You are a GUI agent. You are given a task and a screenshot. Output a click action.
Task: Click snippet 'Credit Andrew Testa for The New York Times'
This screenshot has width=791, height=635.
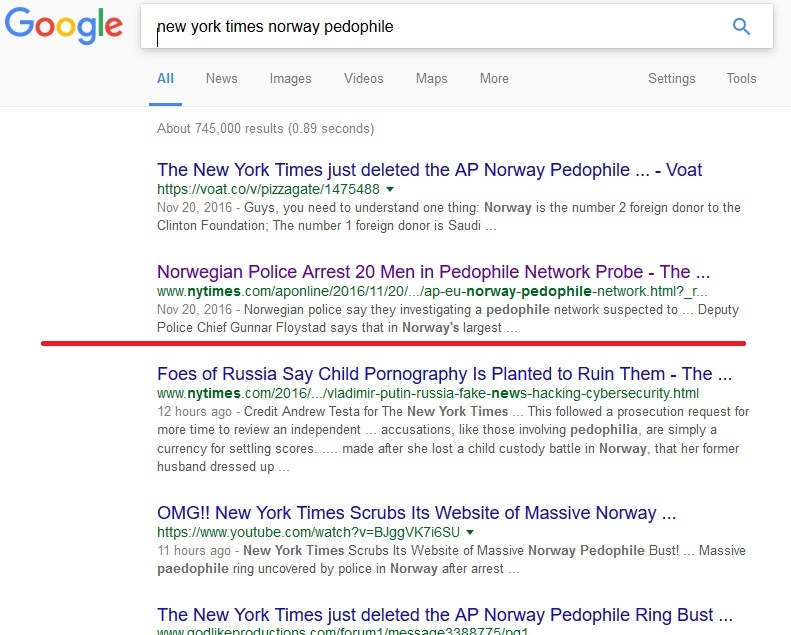(x=453, y=439)
